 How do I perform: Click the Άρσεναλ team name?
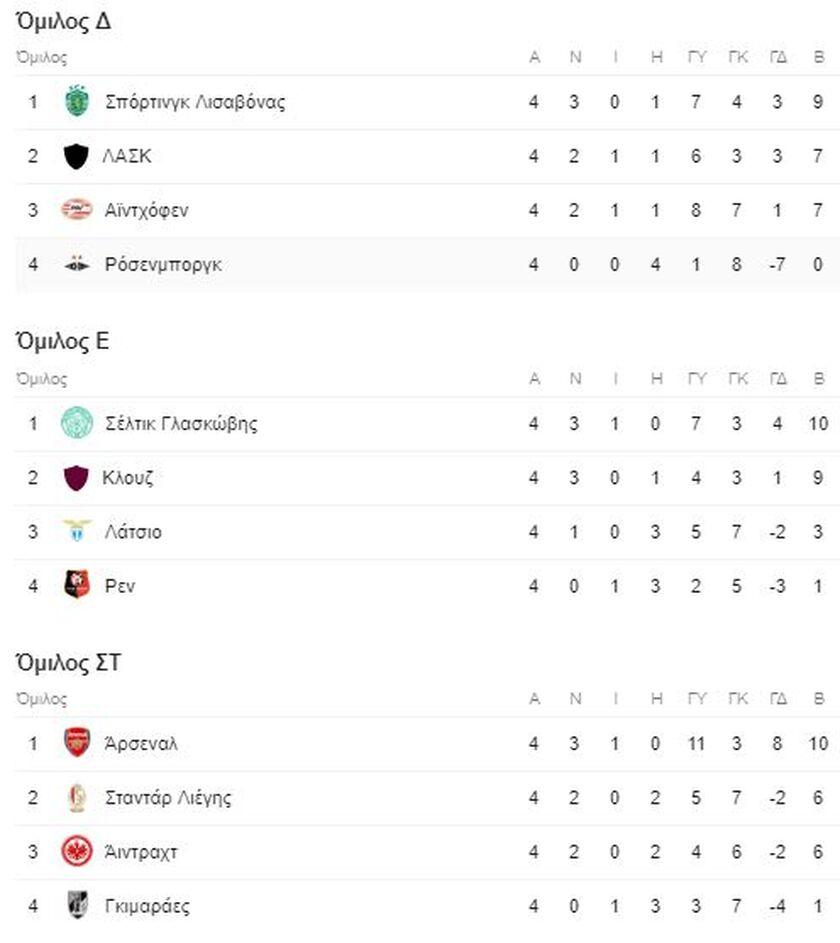[141, 744]
